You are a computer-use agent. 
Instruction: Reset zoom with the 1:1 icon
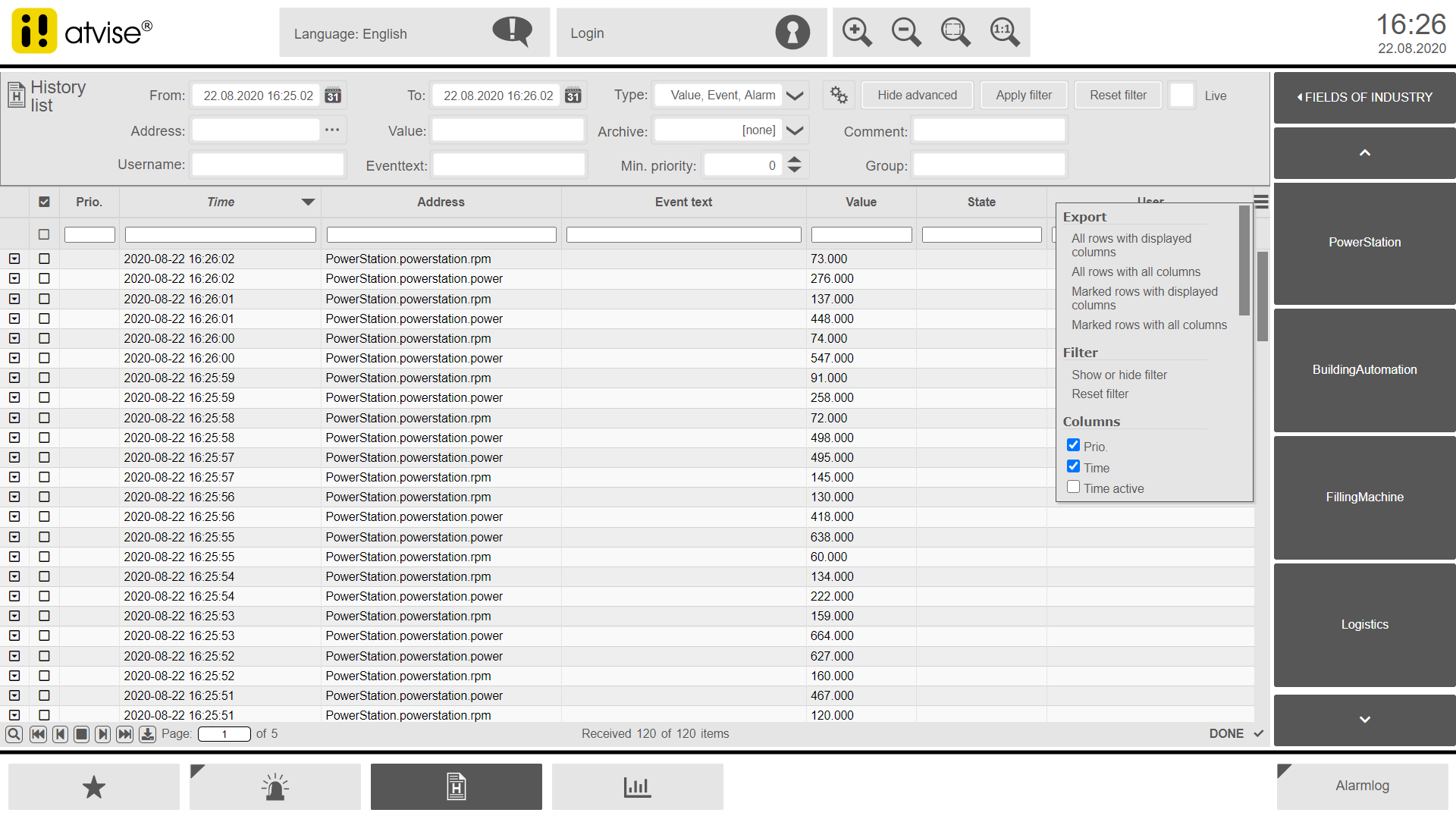pos(1005,33)
